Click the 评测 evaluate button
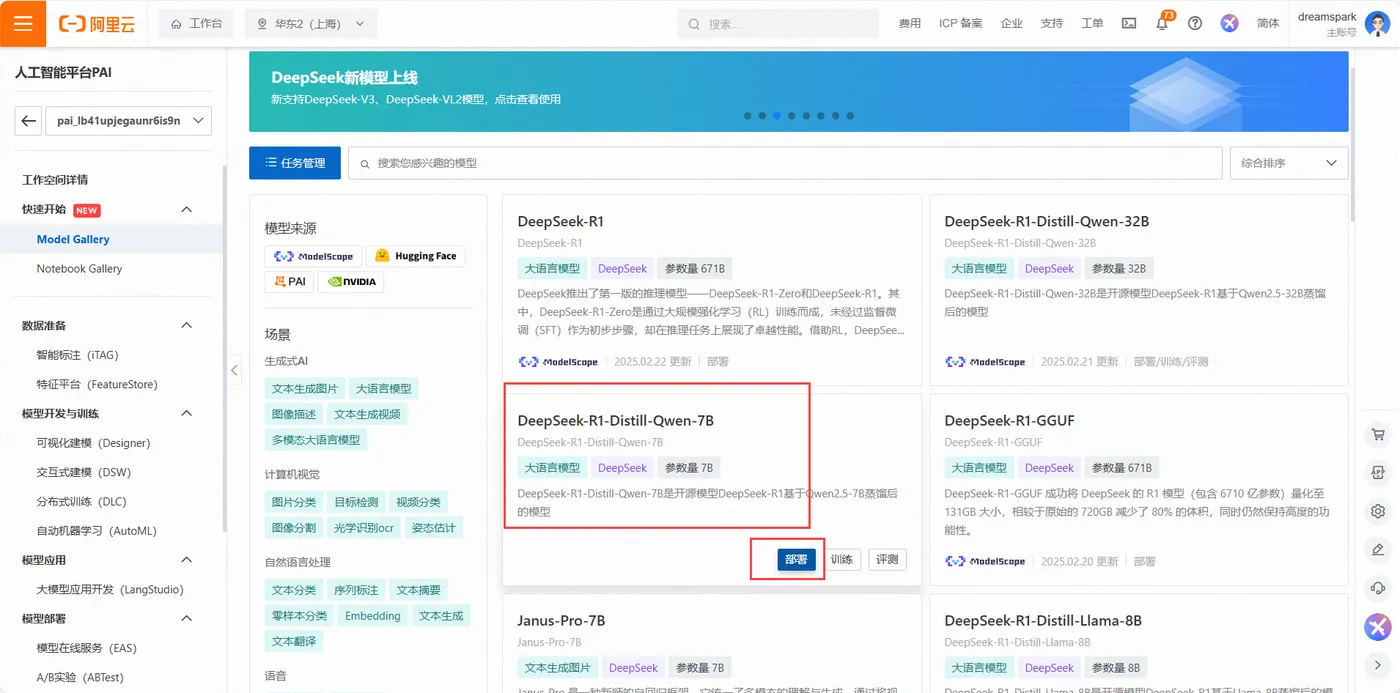This screenshot has width=1400, height=693. (887, 560)
